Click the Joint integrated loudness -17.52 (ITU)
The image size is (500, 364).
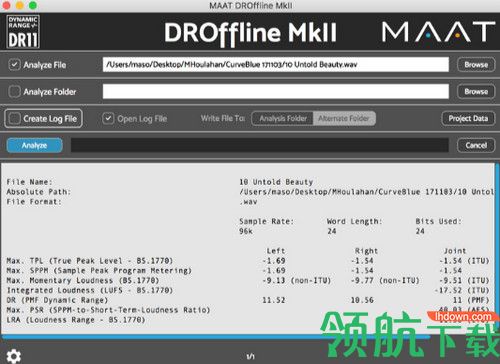click(x=462, y=290)
